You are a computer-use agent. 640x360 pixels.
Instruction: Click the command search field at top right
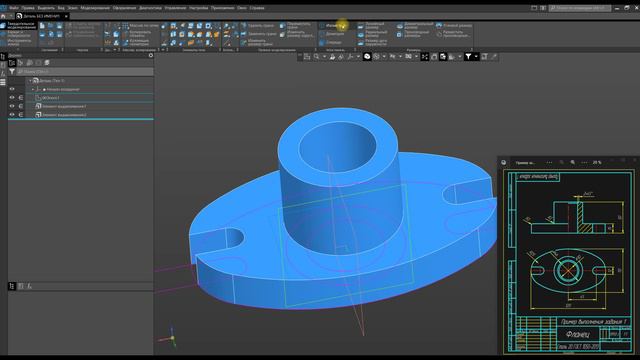[x=580, y=8]
